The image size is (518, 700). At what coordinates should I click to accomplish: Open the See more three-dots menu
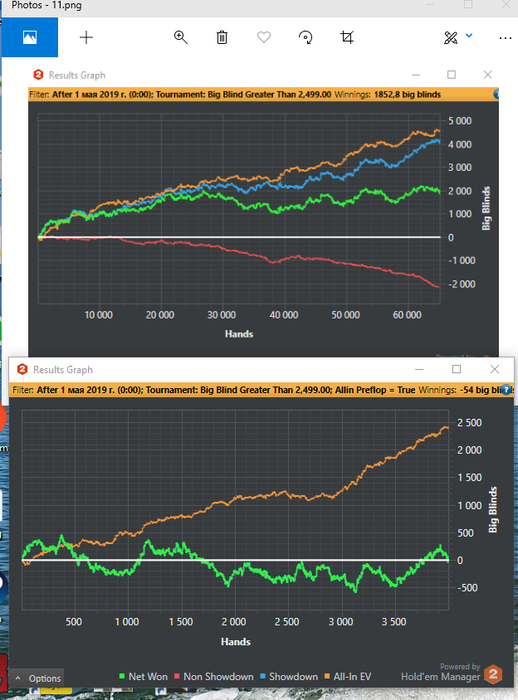pyautogui.click(x=505, y=38)
